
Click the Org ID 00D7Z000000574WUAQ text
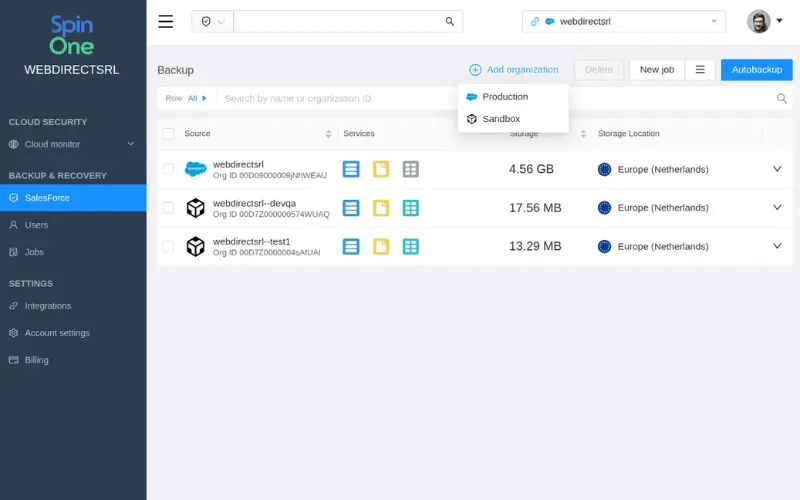(x=271, y=214)
